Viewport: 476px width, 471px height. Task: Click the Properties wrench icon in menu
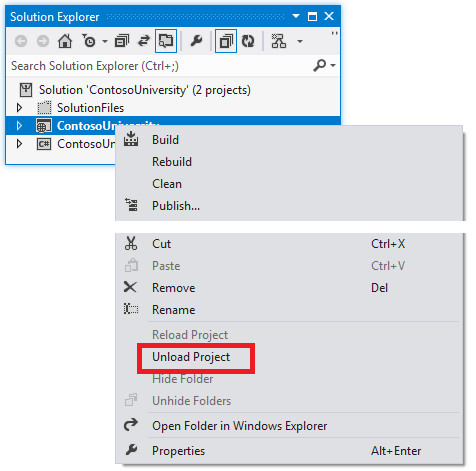tap(131, 450)
